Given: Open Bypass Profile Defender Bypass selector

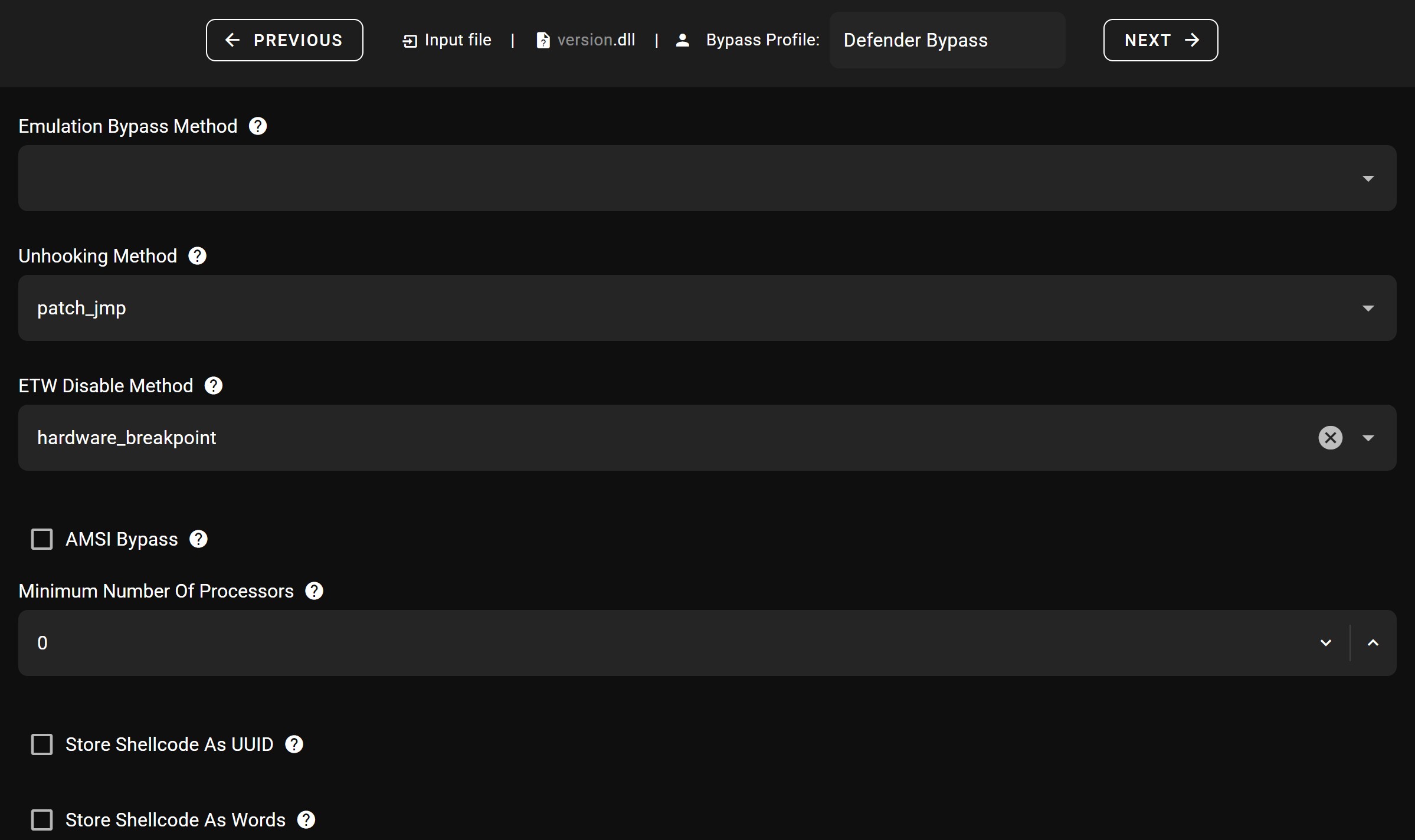Looking at the screenshot, I should [x=946, y=40].
